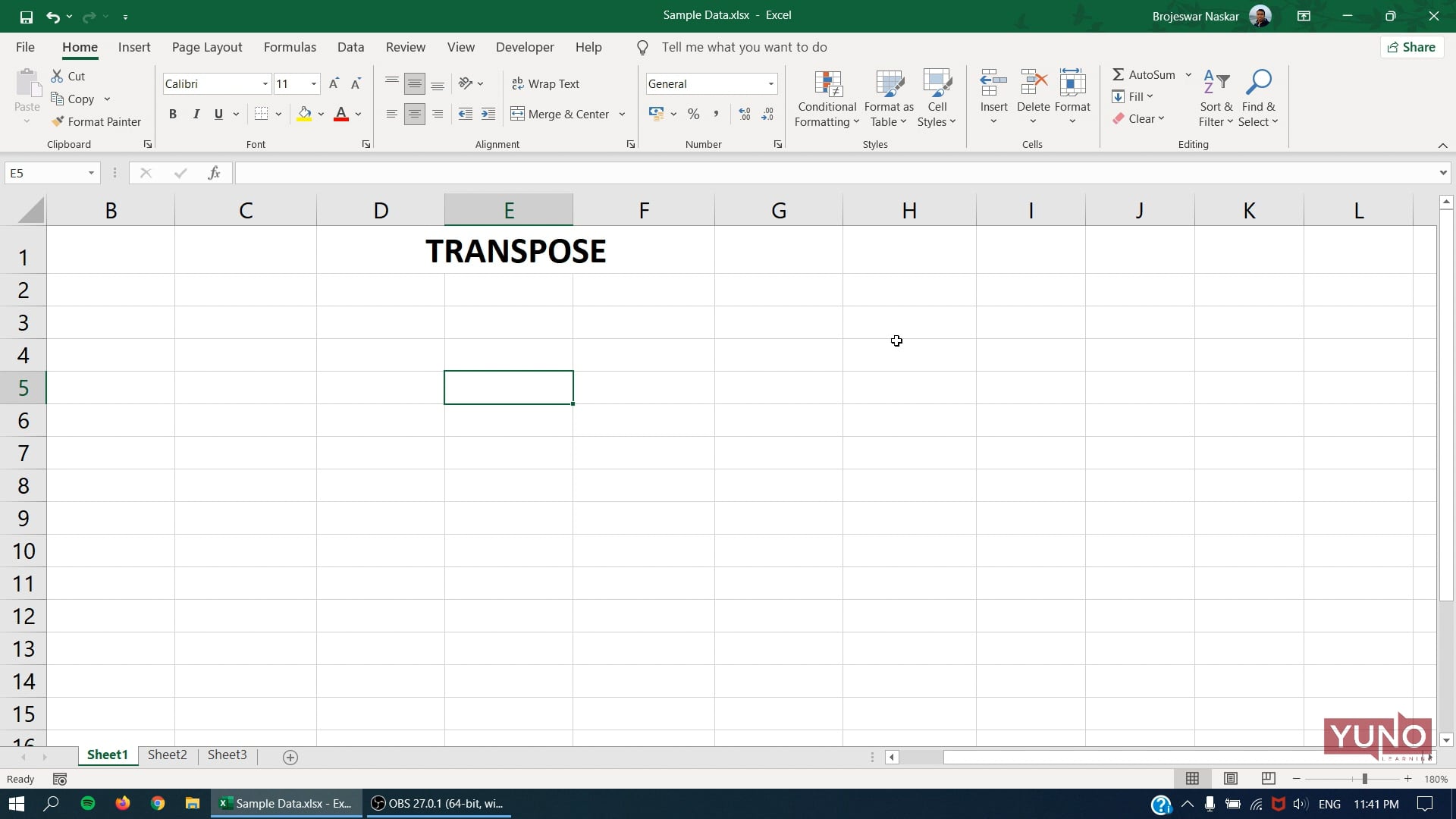This screenshot has height=819, width=1456.
Task: Open the File menu
Action: pos(25,47)
